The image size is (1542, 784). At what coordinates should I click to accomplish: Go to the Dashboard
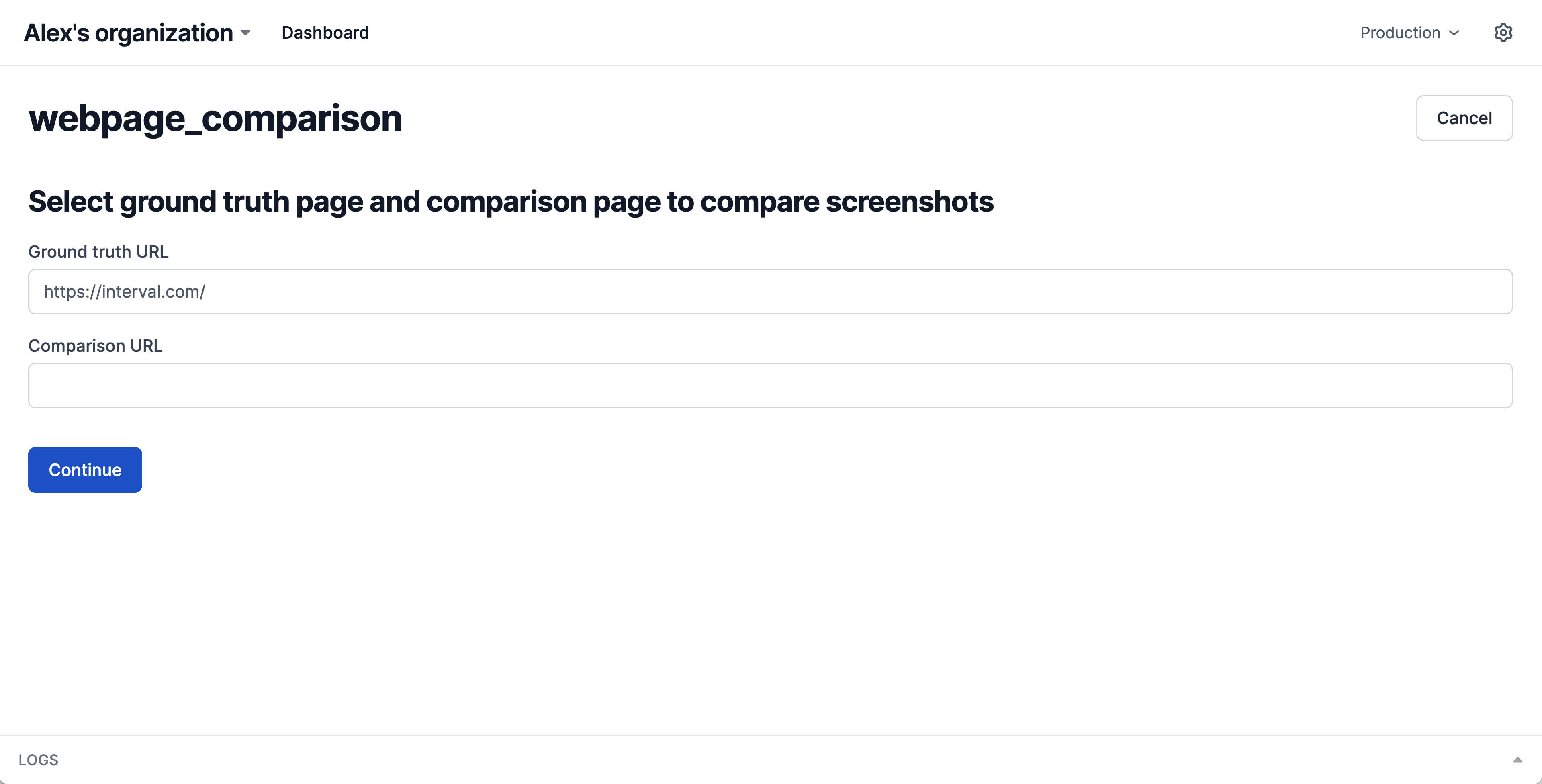325,33
